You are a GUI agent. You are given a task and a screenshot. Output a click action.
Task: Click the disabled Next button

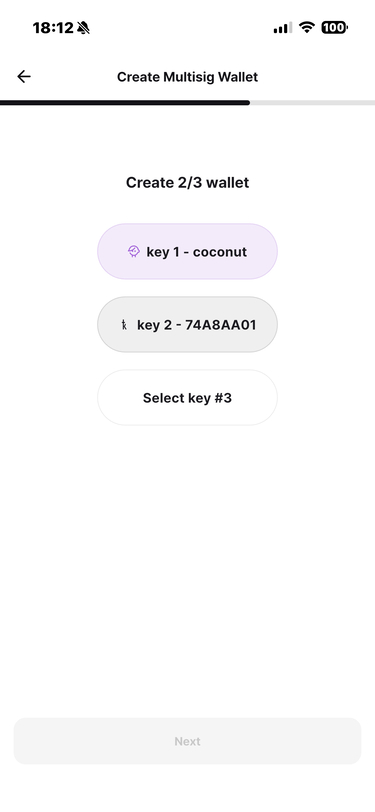(x=188, y=741)
